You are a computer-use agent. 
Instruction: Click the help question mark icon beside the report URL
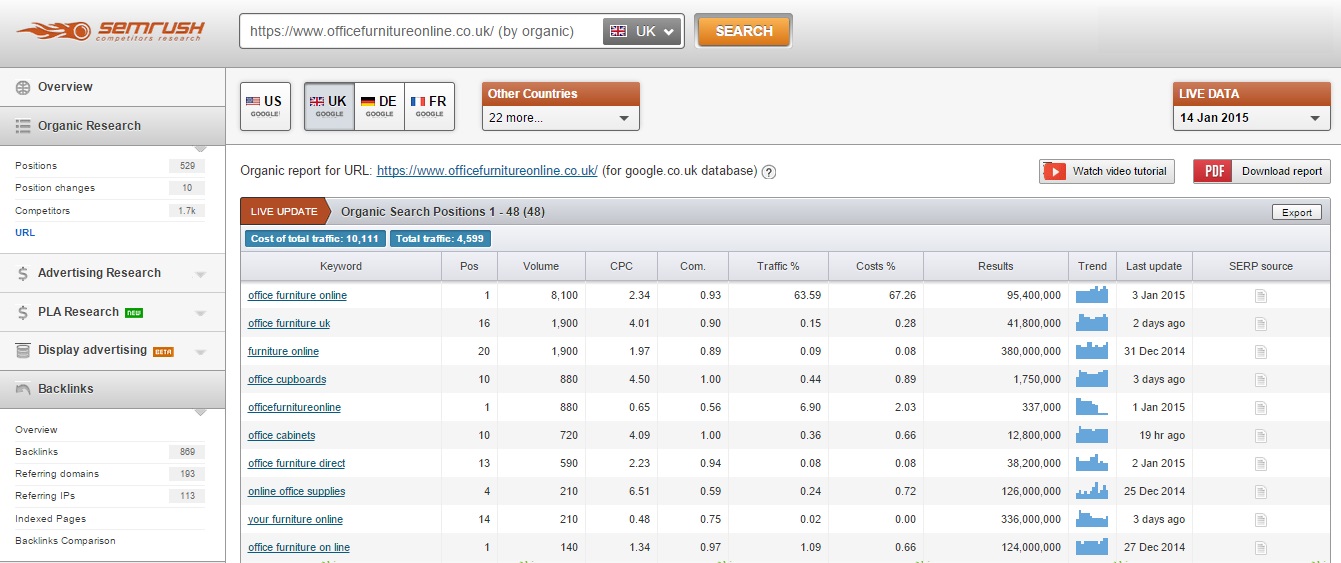coord(769,172)
